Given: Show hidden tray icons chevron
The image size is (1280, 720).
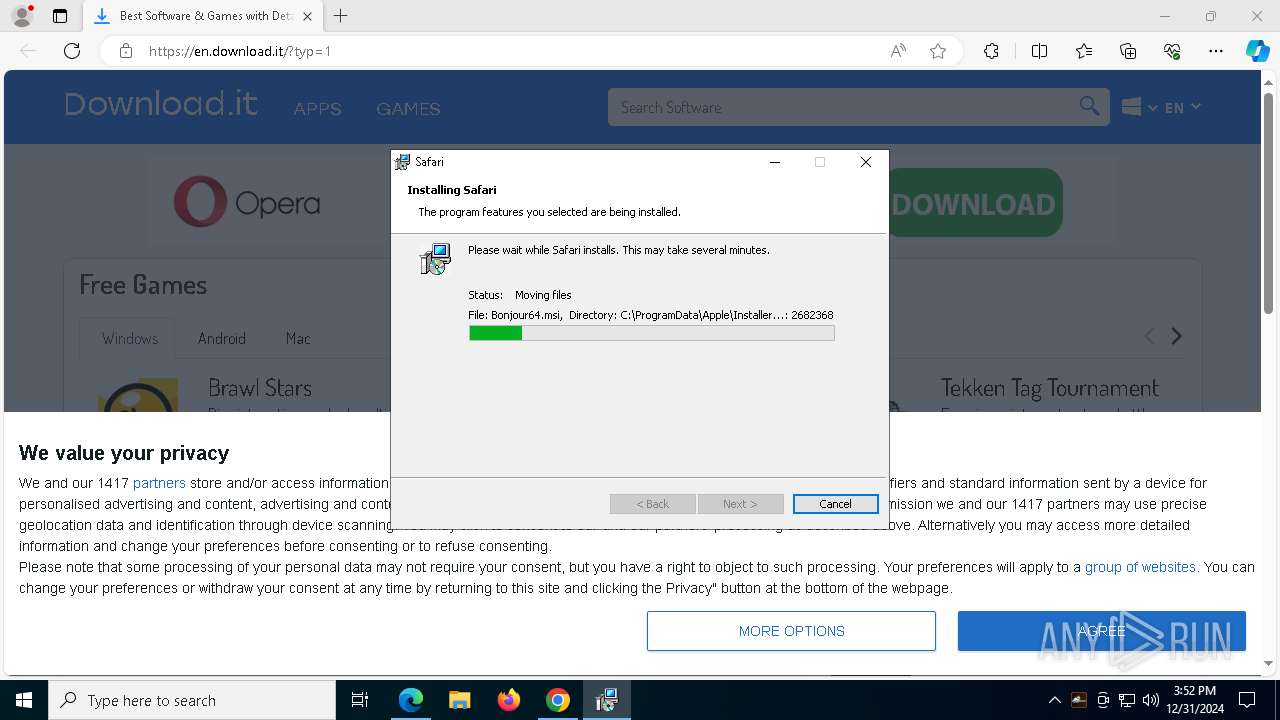Looking at the screenshot, I should tap(1054, 700).
